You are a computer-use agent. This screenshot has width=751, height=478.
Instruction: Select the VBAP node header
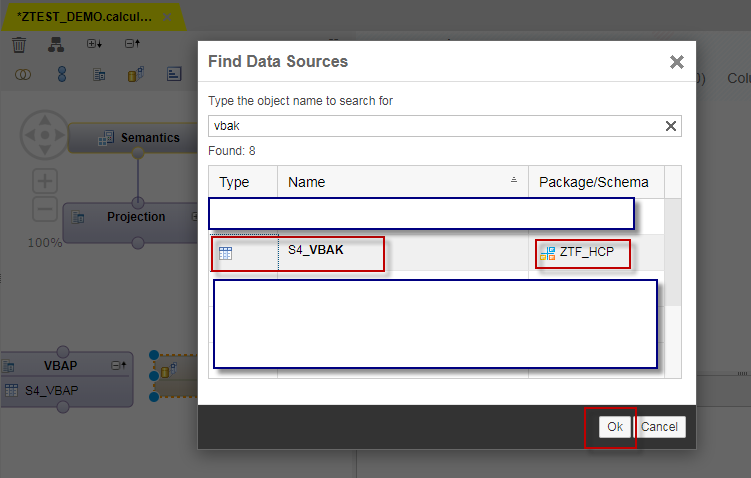point(61,365)
